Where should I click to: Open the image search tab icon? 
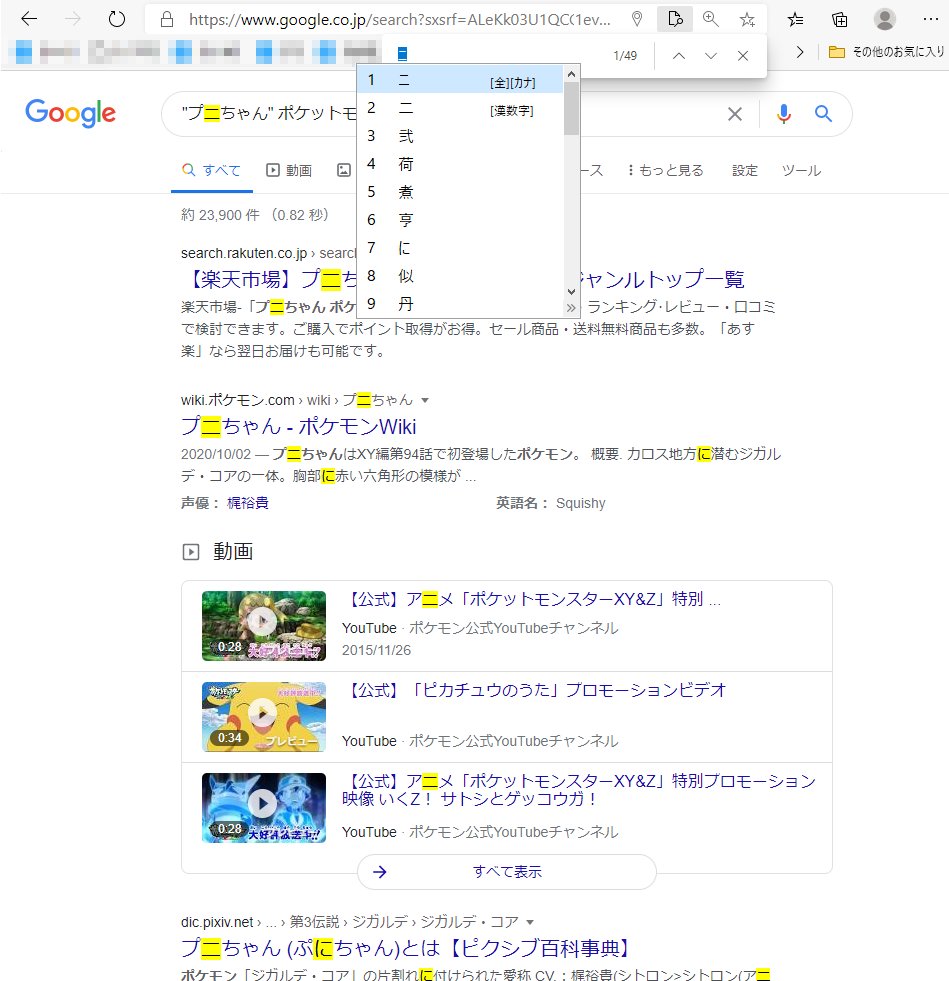click(344, 170)
